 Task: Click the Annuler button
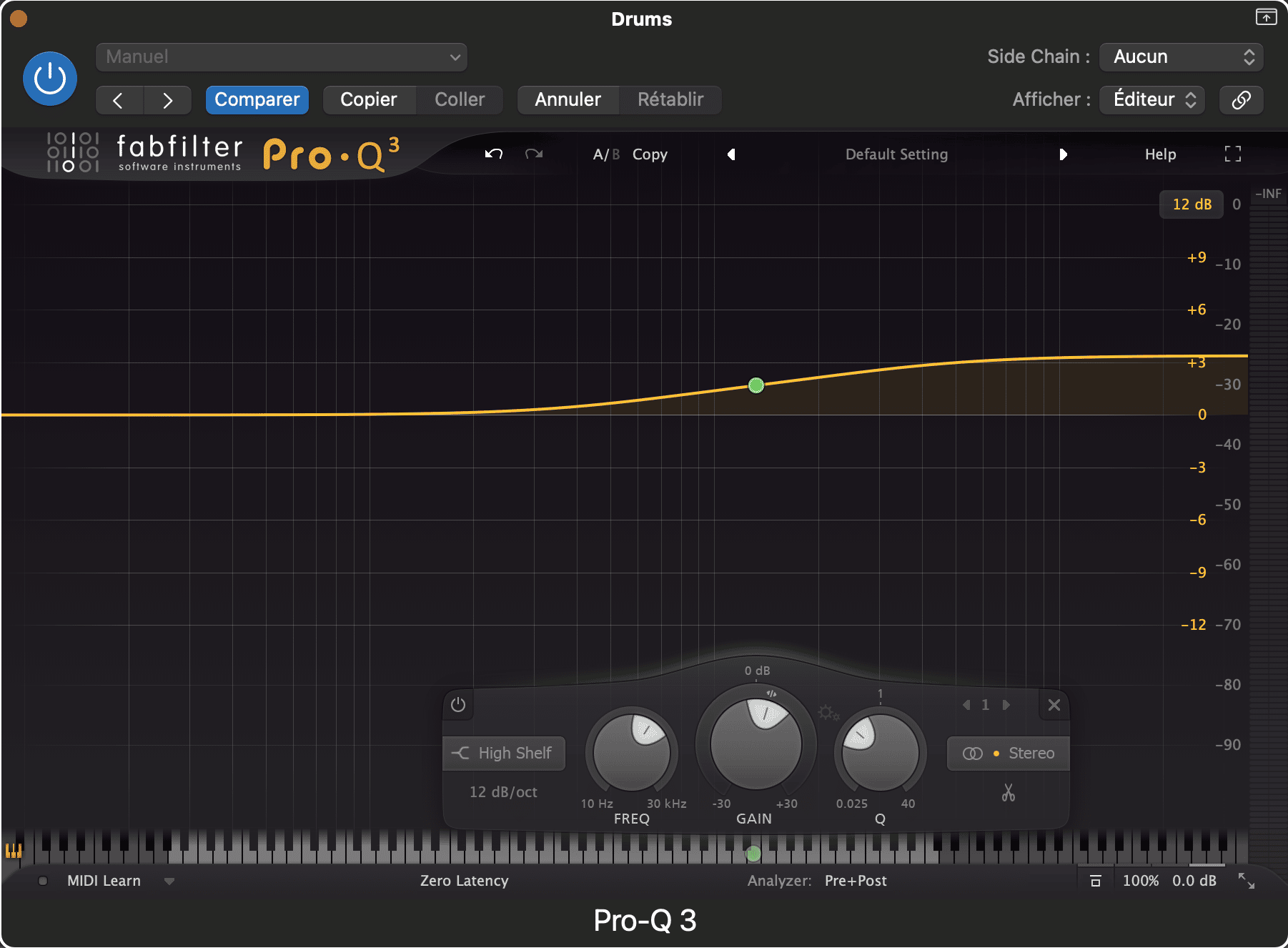click(x=568, y=99)
